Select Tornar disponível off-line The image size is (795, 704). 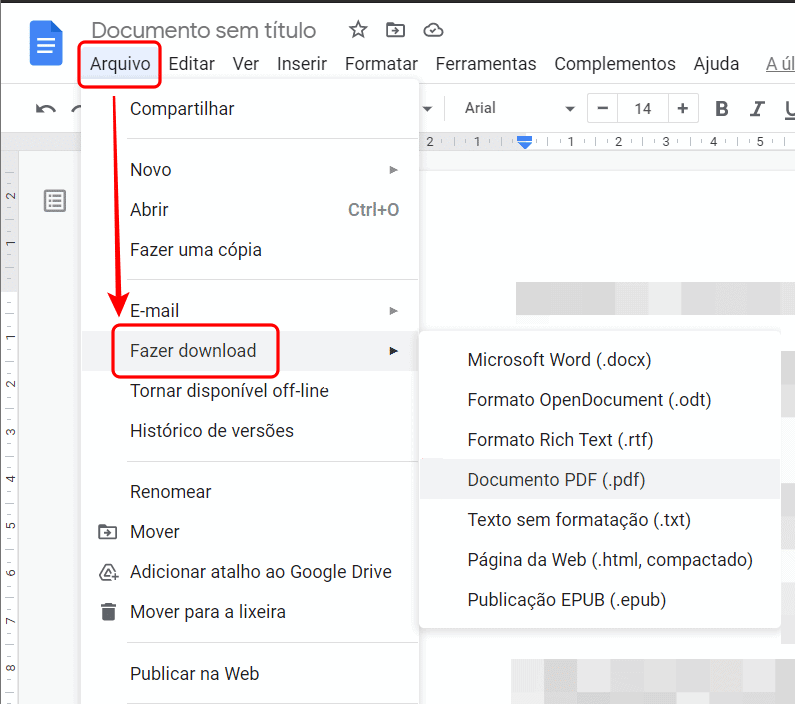[x=250, y=391]
